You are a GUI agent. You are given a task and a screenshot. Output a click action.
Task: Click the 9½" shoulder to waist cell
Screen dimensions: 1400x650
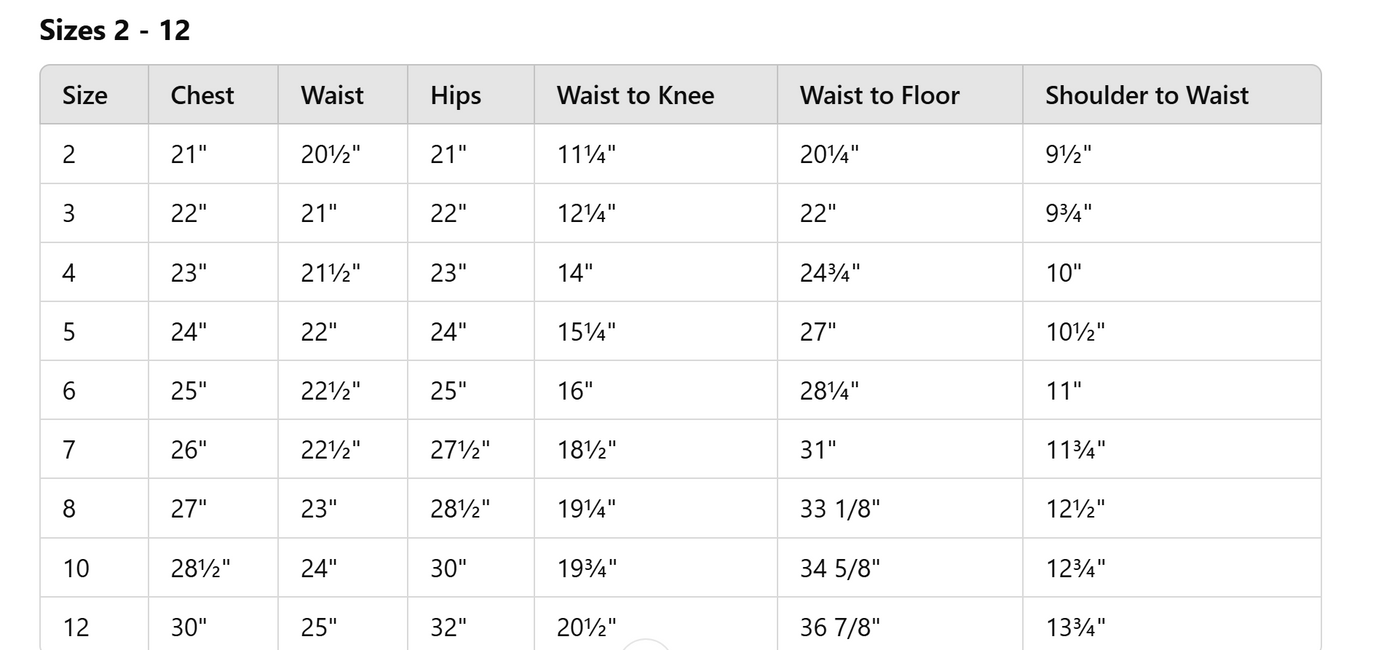(x=1068, y=154)
